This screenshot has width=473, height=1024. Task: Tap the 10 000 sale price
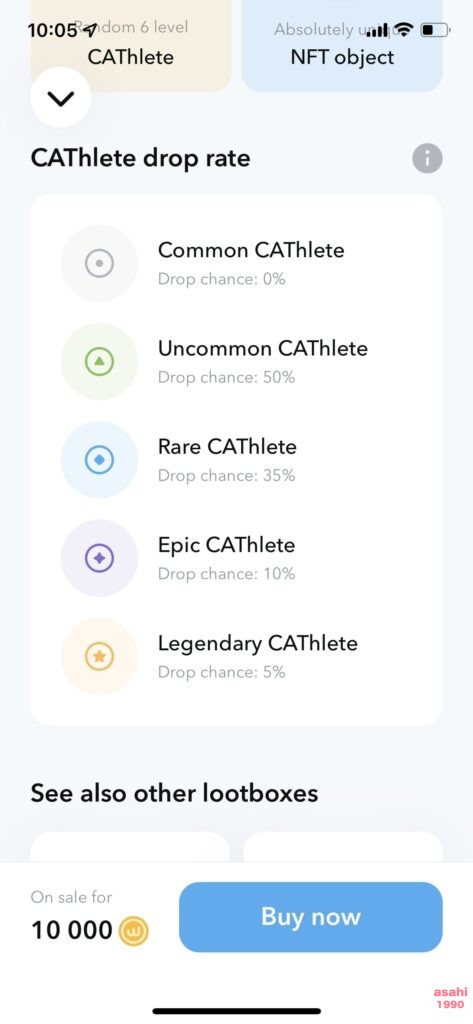(x=72, y=931)
